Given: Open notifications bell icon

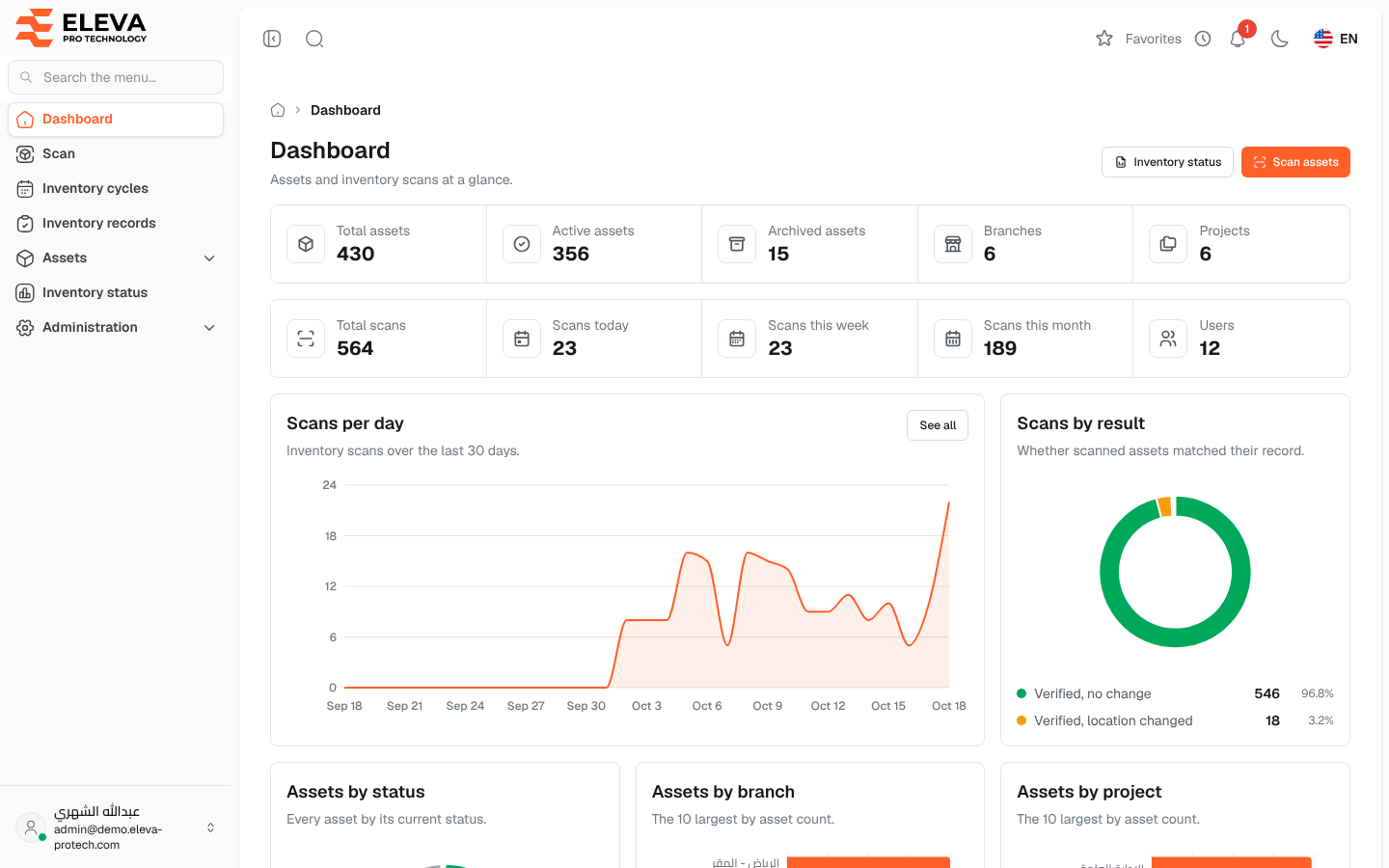Looking at the screenshot, I should coord(1238,39).
